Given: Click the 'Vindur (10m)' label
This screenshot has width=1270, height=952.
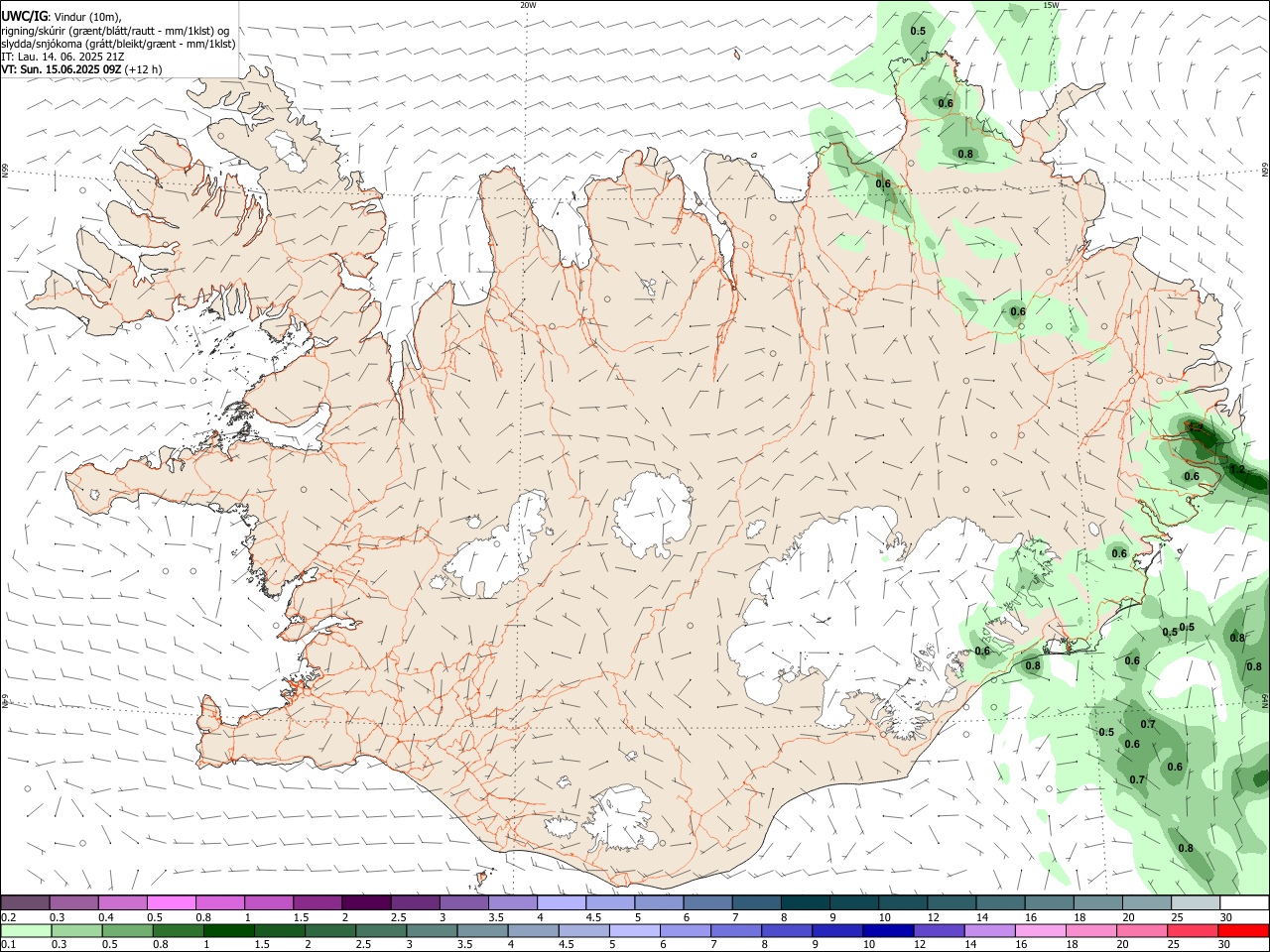Looking at the screenshot, I should pos(86,17).
